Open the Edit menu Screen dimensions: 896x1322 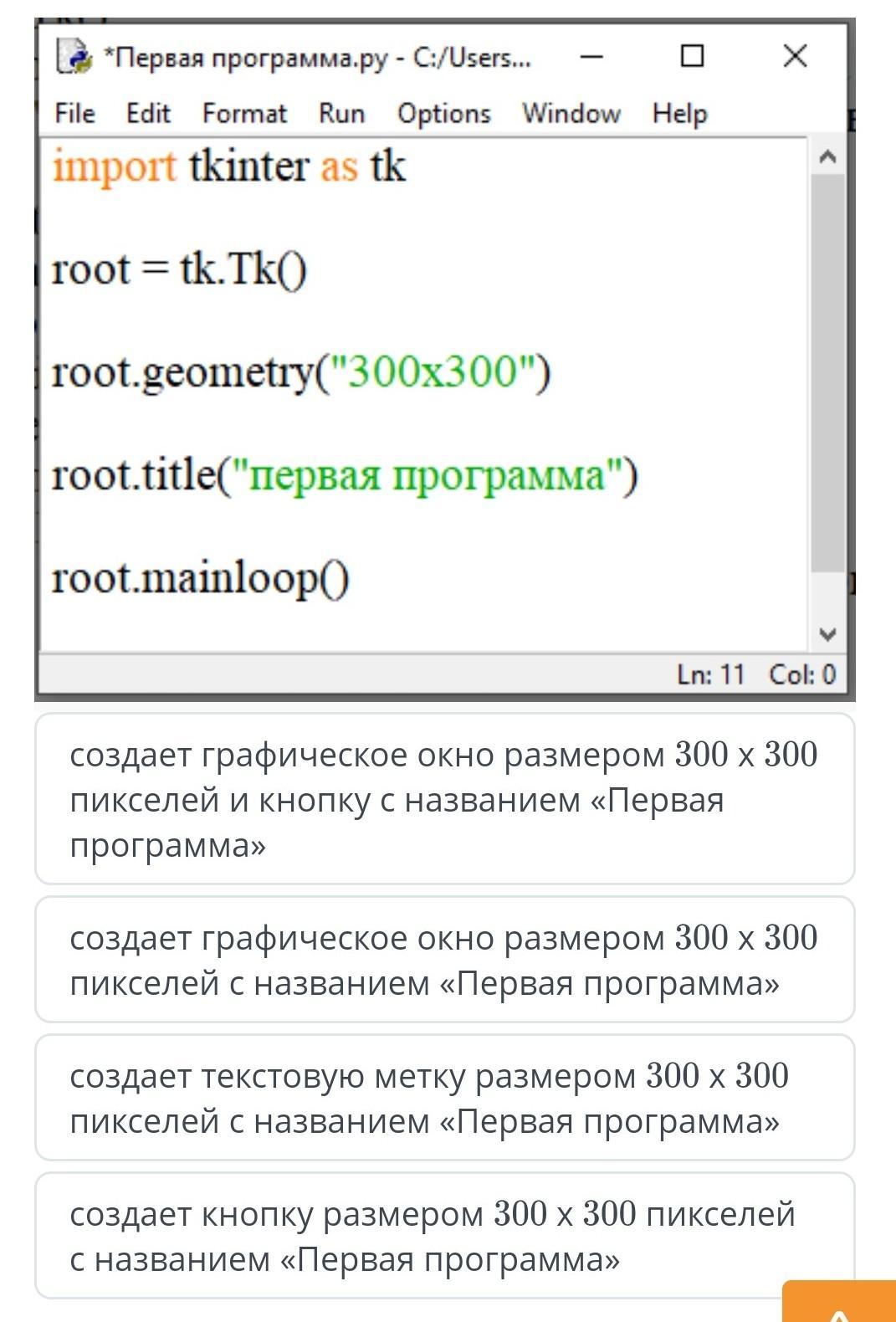[x=148, y=113]
